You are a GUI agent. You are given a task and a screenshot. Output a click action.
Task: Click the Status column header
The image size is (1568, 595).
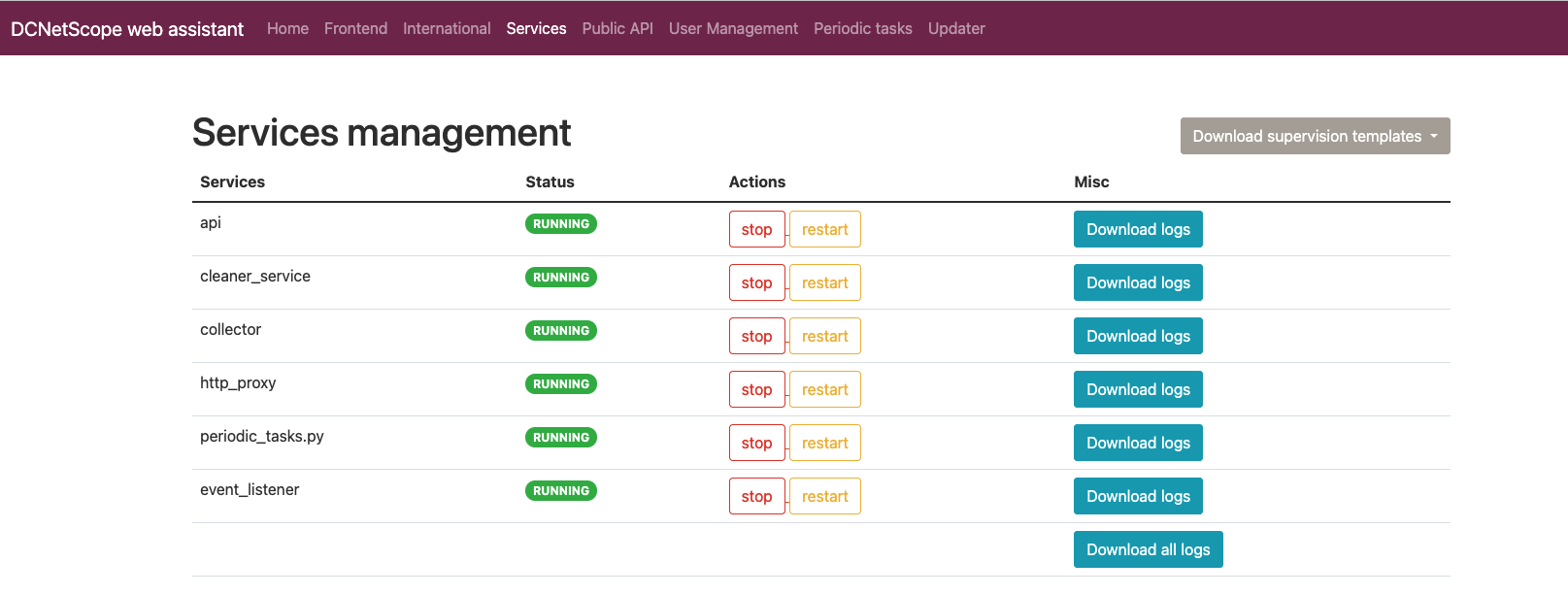[x=550, y=182]
